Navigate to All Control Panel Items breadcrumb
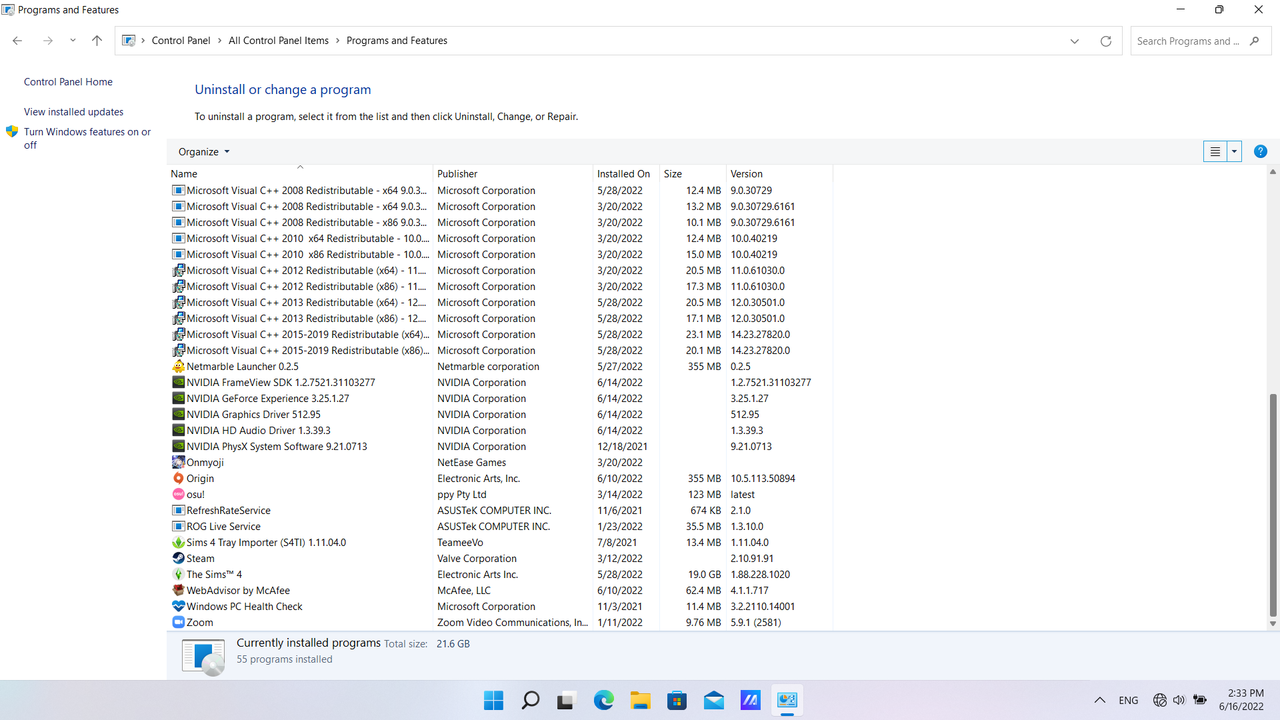 [278, 40]
